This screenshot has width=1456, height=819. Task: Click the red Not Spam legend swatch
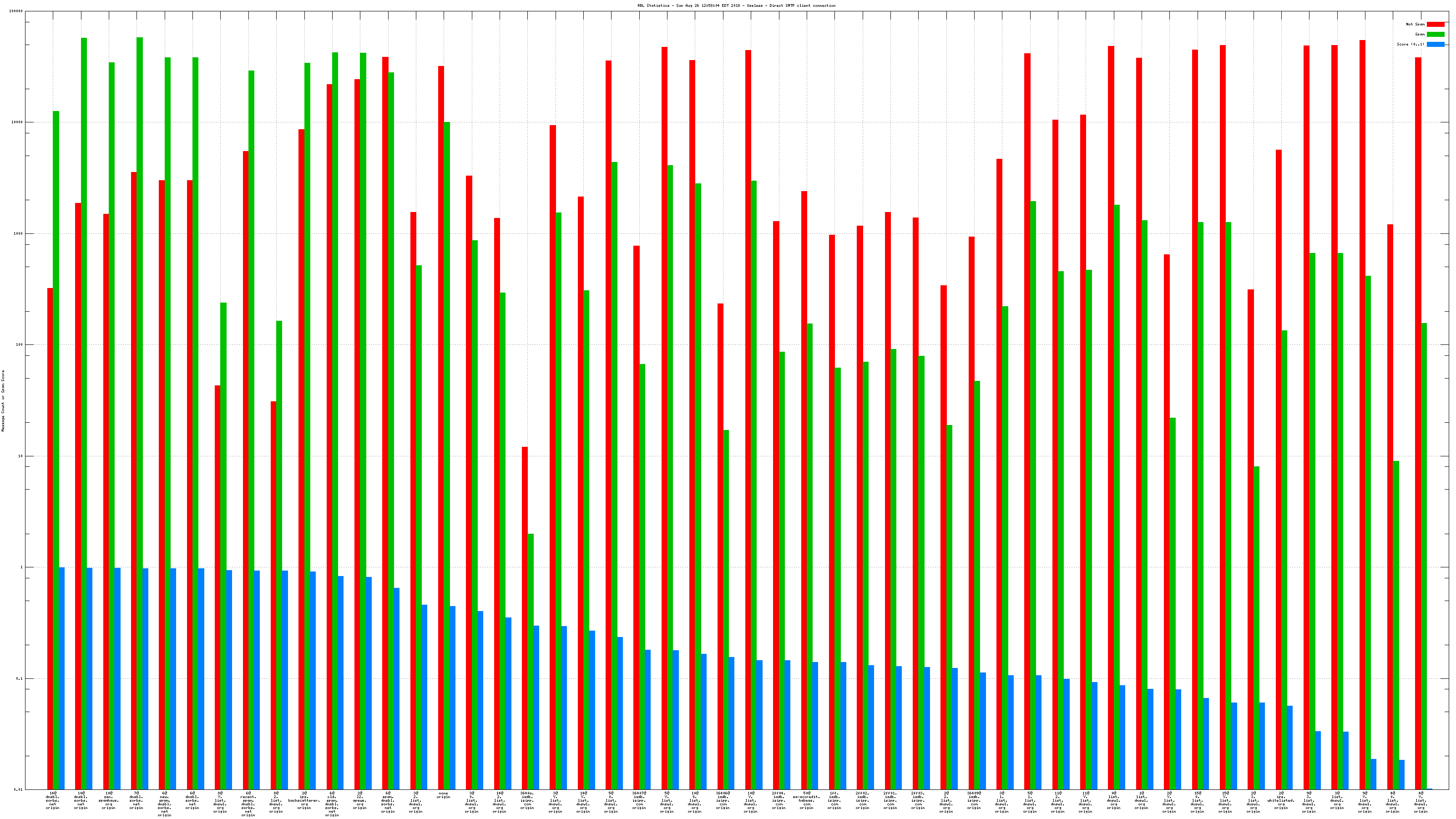click(1436, 24)
